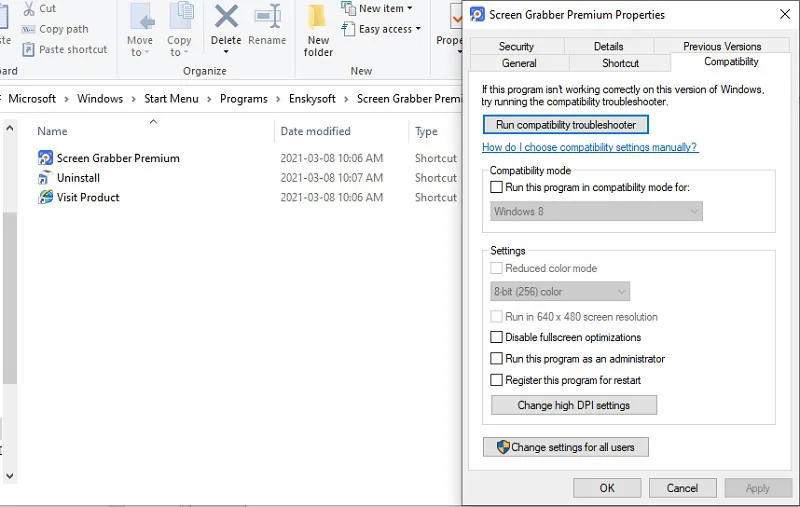
Task: Expand breadcrumb chevron after Enskysoft
Action: coord(346,99)
